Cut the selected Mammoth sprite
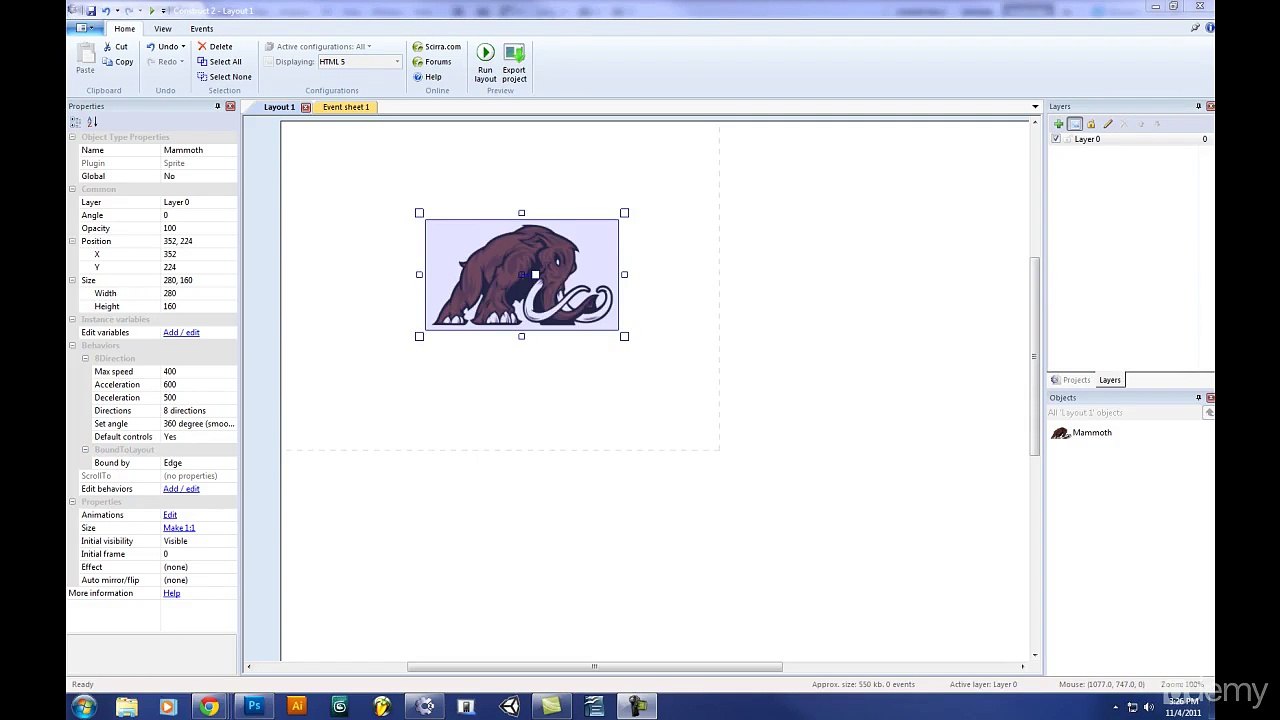 [116, 47]
